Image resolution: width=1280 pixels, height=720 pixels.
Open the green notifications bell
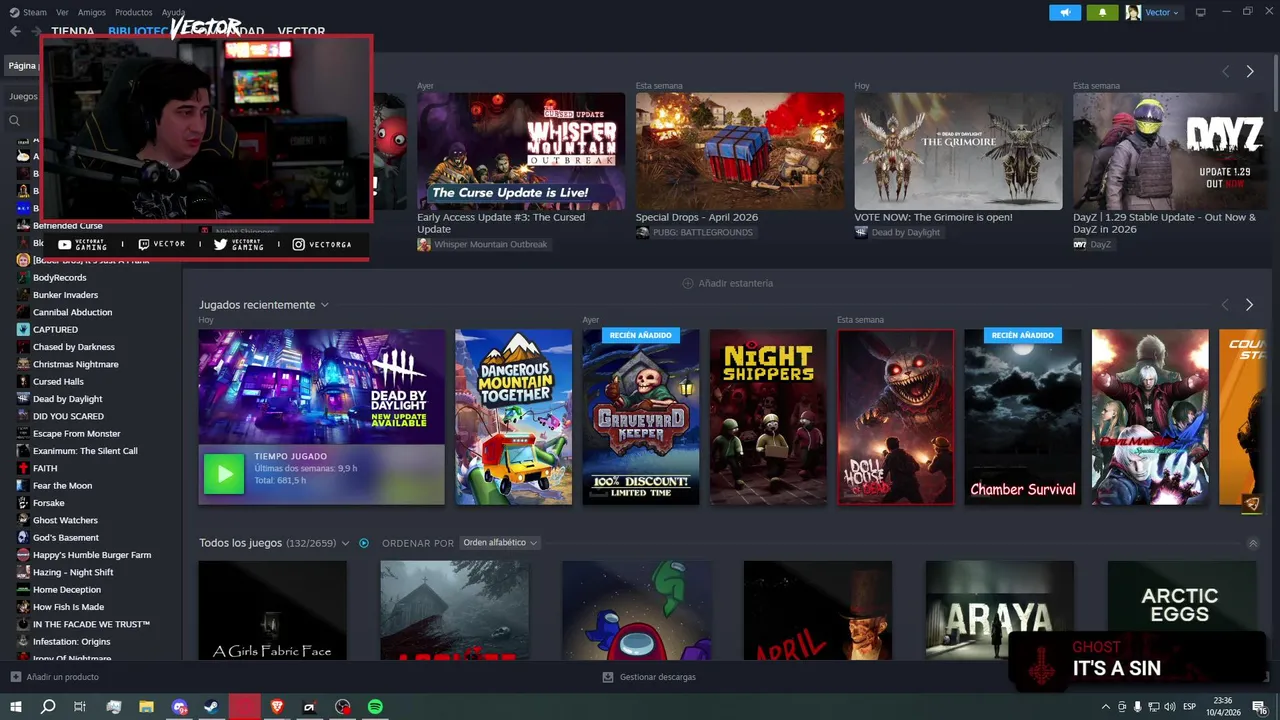point(1102,12)
